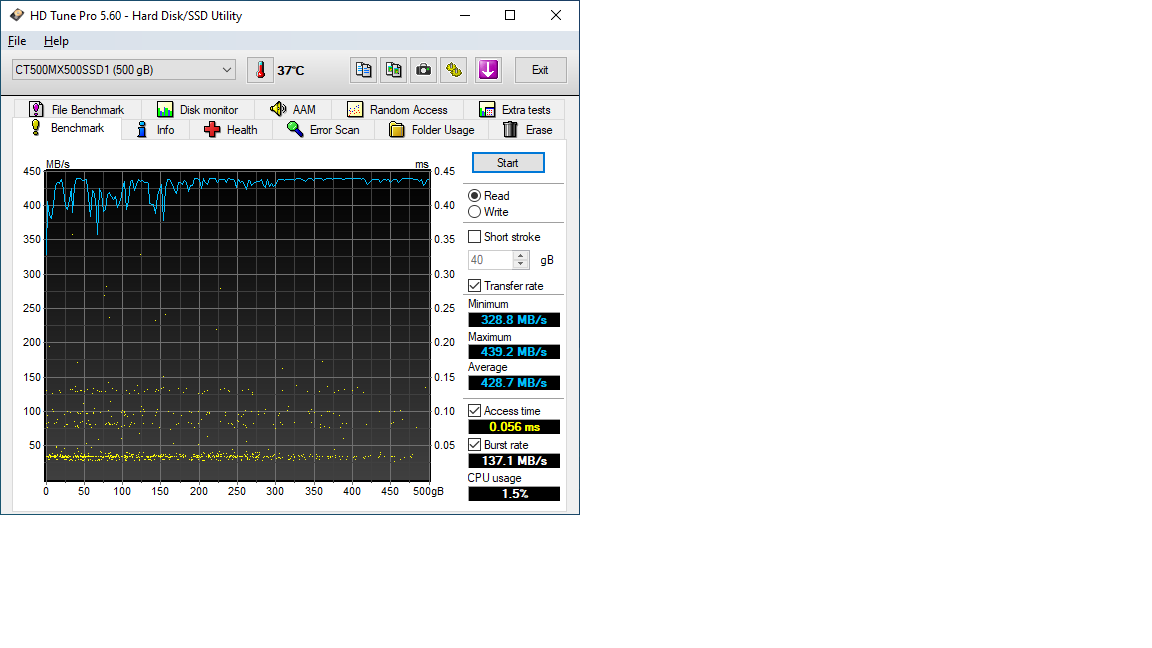
Task: Open the Health tab
Action: coord(231,130)
